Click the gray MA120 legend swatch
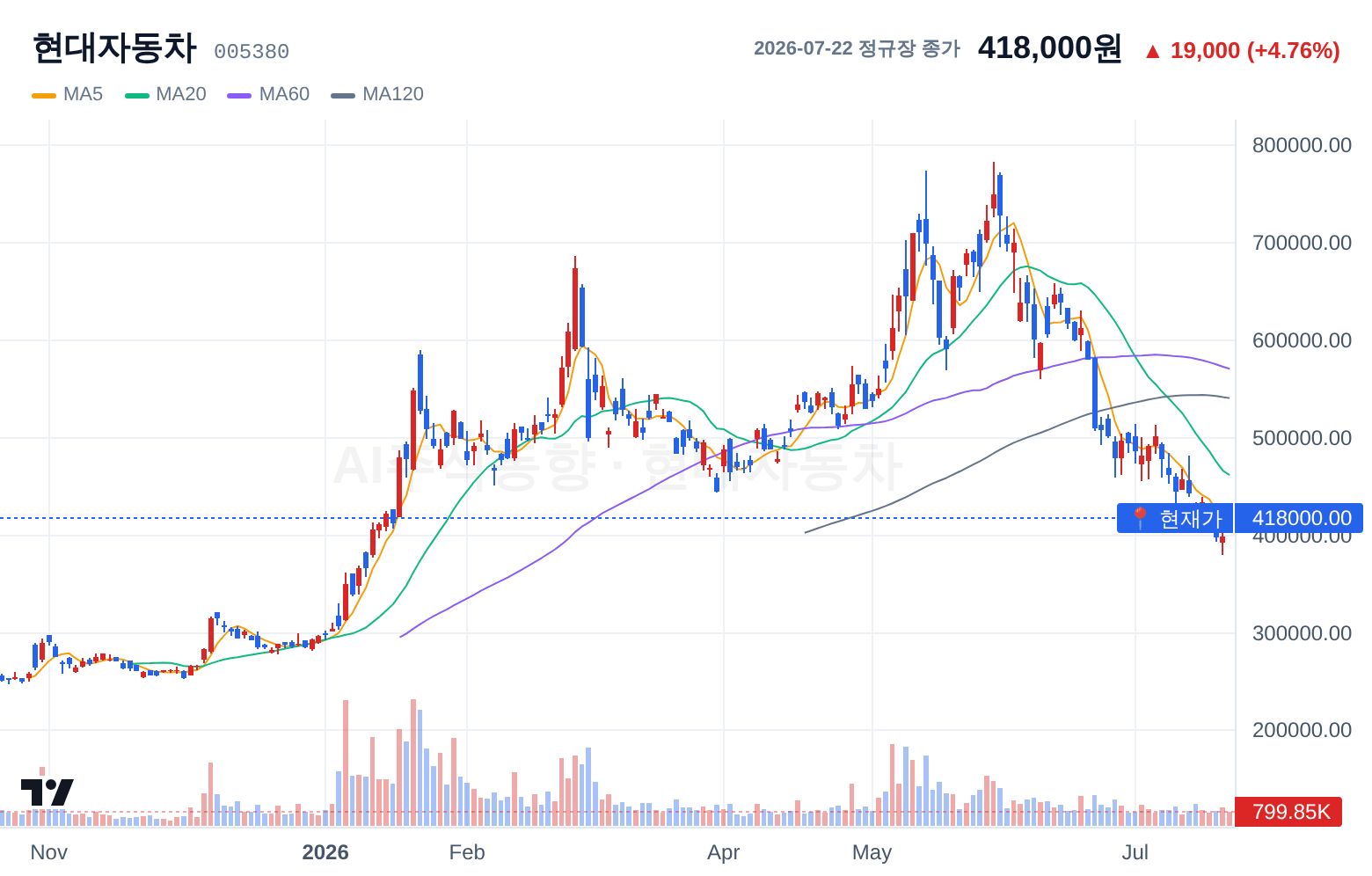The image size is (1372, 876). (343, 95)
